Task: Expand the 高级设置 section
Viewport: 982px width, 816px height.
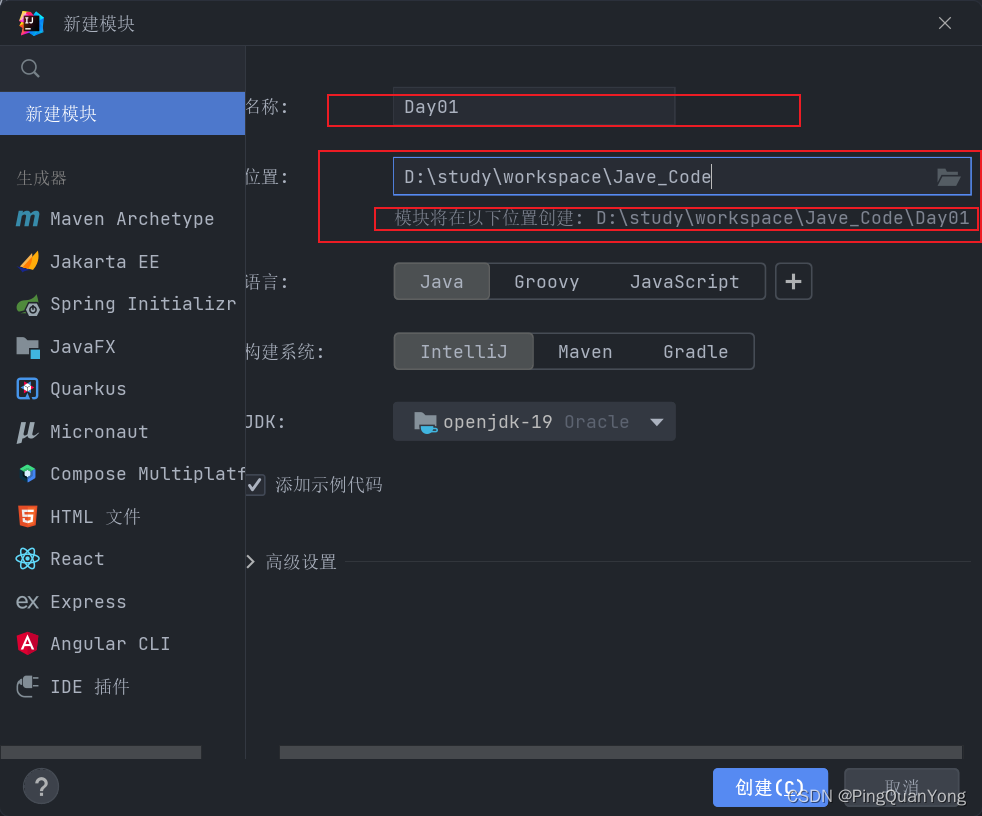Action: click(251, 562)
